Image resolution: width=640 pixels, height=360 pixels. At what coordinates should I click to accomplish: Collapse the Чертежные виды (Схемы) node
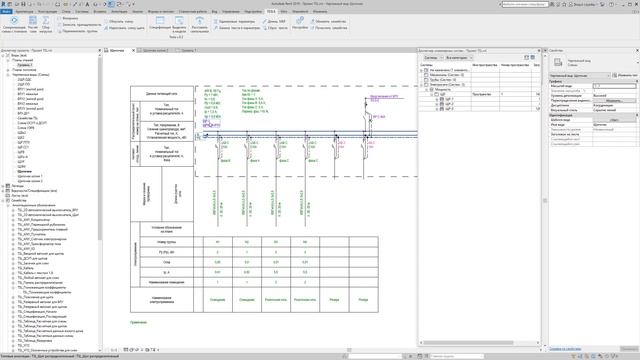8,75
